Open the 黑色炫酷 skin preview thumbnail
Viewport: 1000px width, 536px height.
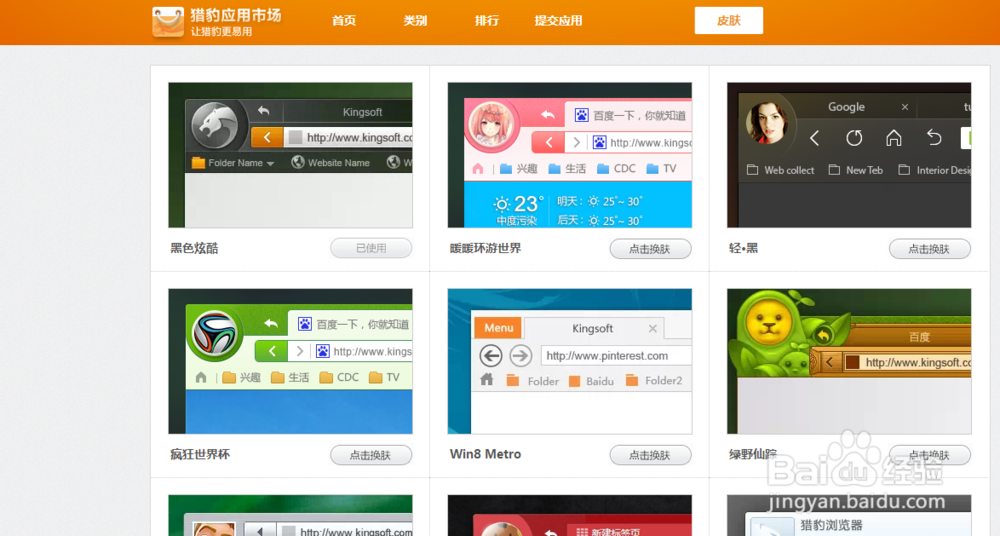click(290, 155)
